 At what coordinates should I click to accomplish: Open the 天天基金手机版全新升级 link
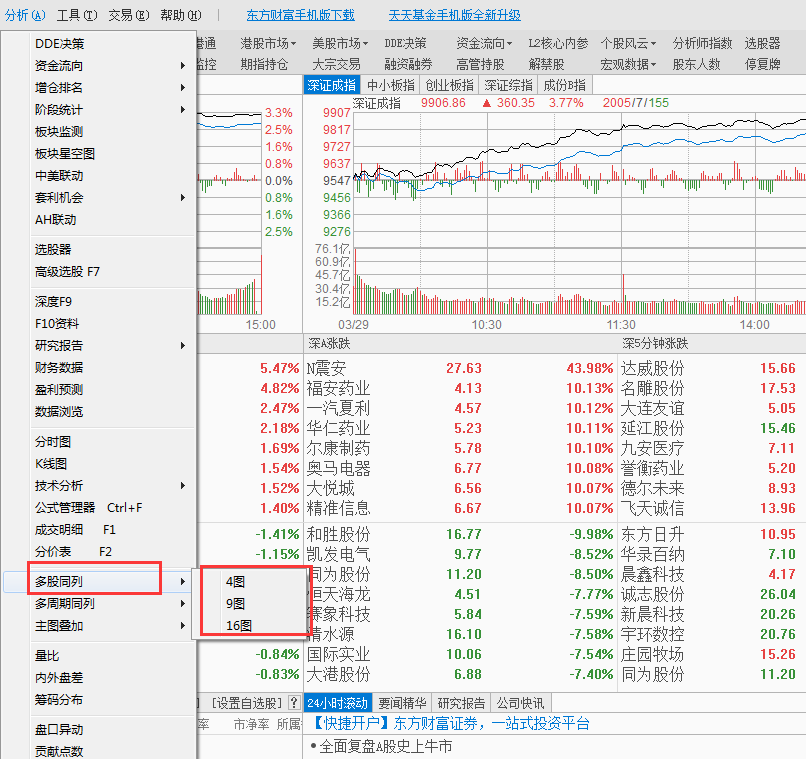tap(454, 15)
